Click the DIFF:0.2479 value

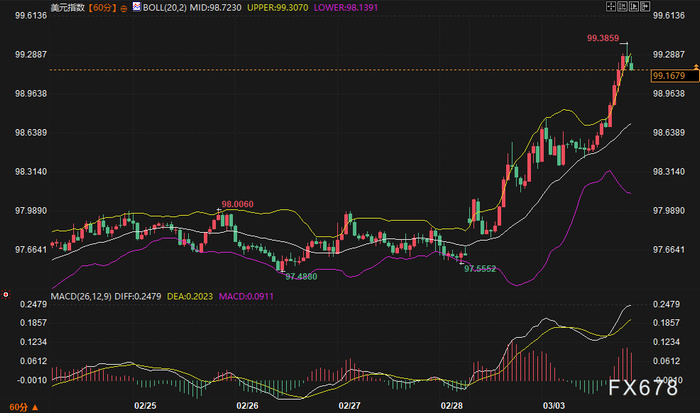pyautogui.click(x=138, y=296)
